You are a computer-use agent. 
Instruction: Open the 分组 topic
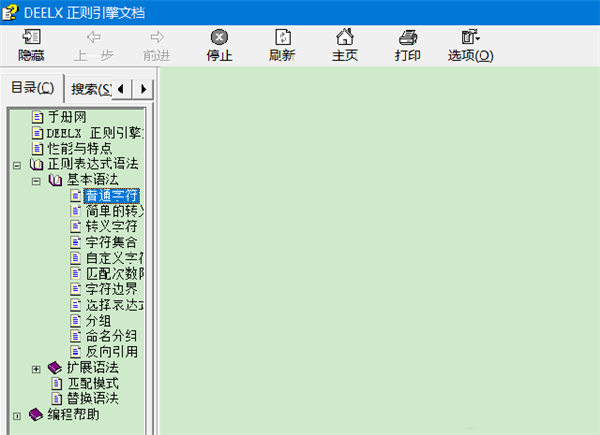click(98, 321)
